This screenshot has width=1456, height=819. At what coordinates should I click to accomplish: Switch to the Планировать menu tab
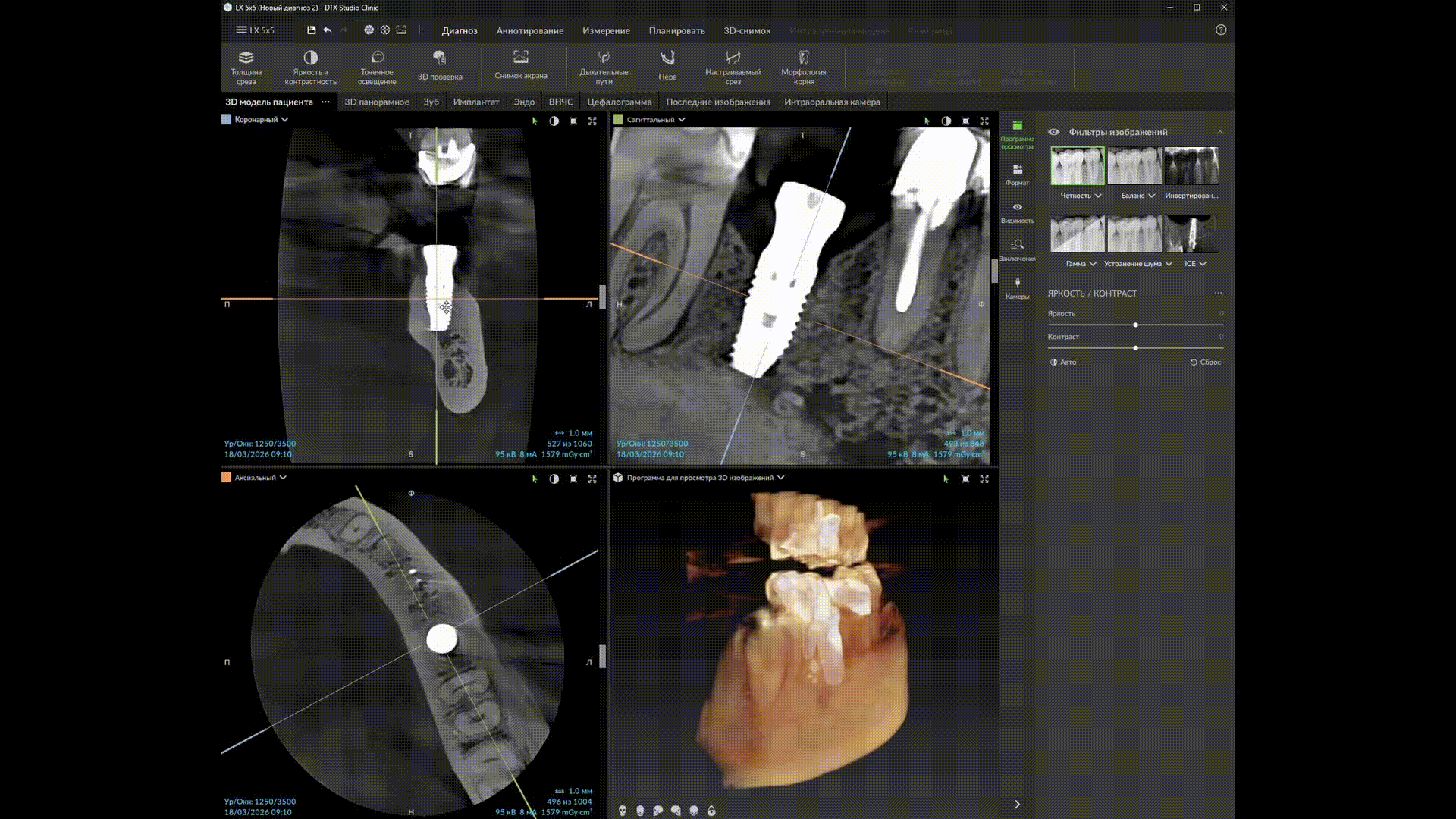(x=676, y=30)
